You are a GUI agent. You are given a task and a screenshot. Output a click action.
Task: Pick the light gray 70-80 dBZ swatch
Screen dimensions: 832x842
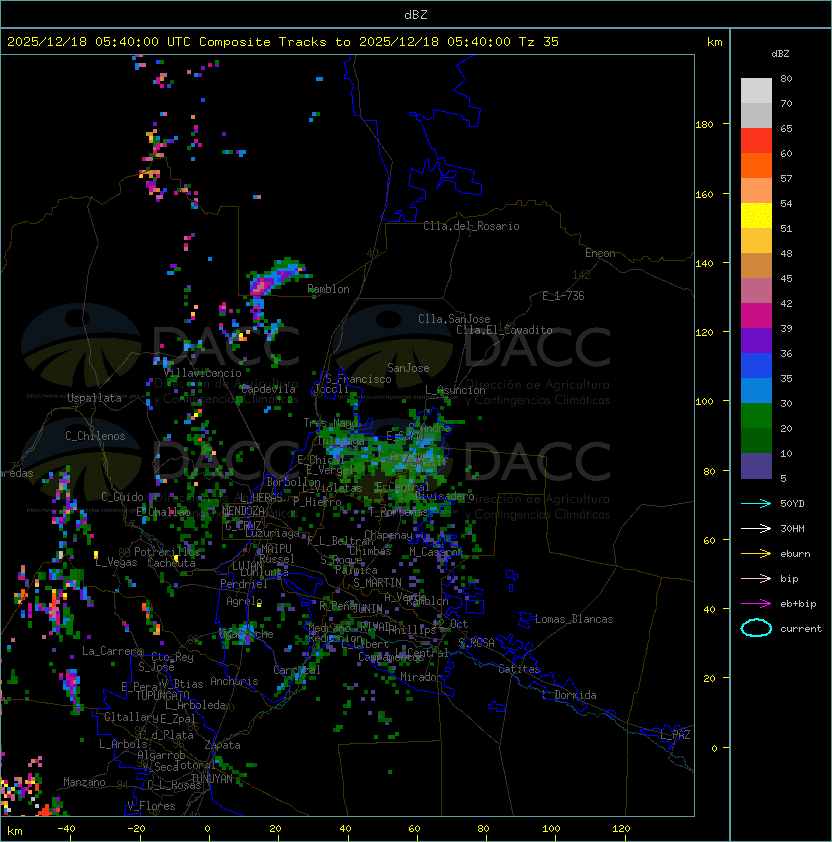(x=756, y=91)
